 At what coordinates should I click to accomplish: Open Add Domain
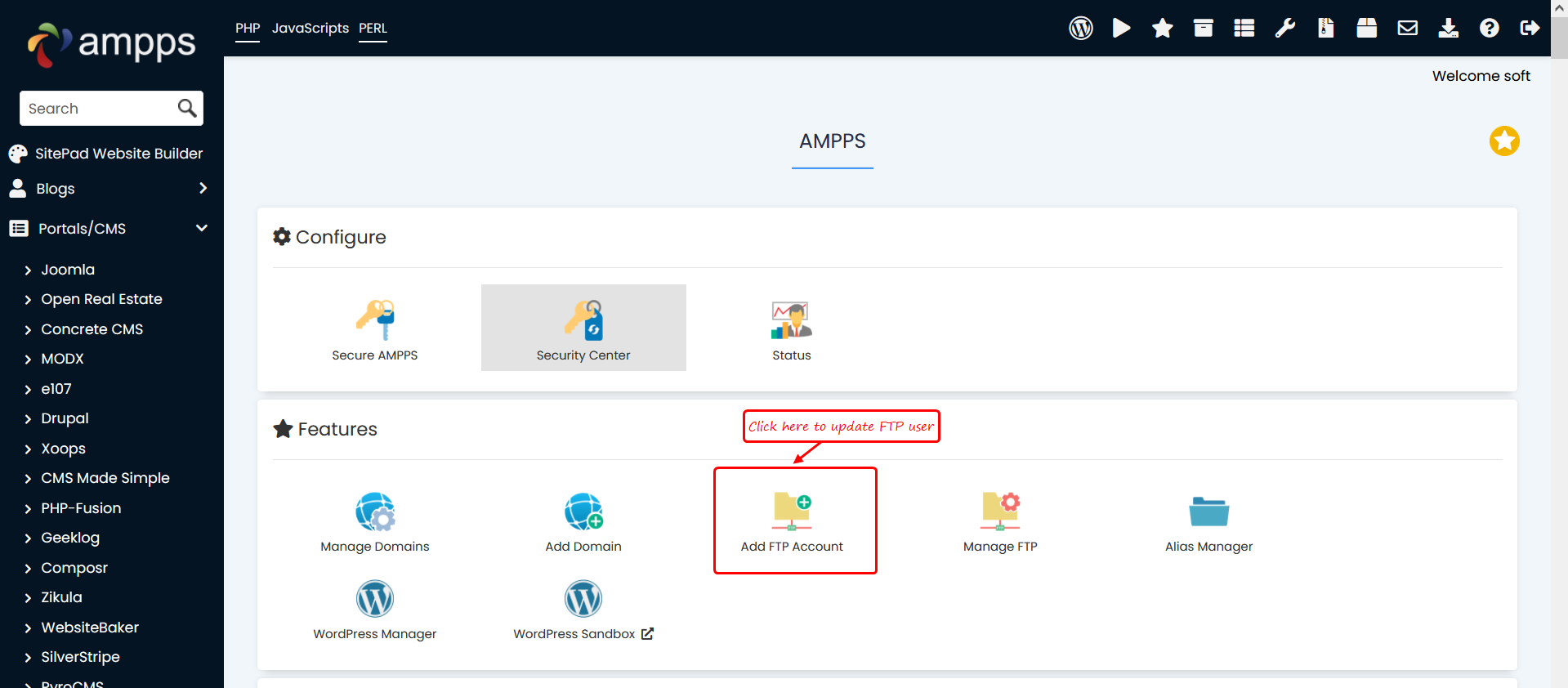(x=583, y=522)
